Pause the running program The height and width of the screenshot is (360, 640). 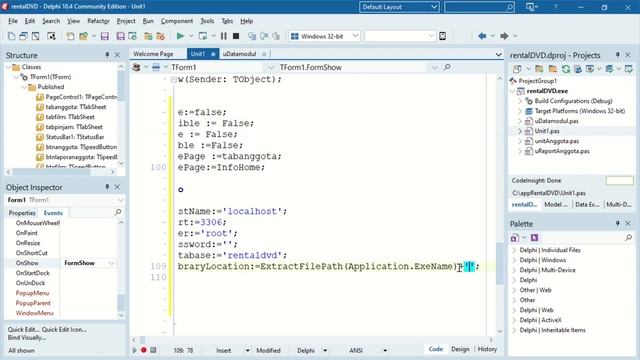[x=224, y=36]
